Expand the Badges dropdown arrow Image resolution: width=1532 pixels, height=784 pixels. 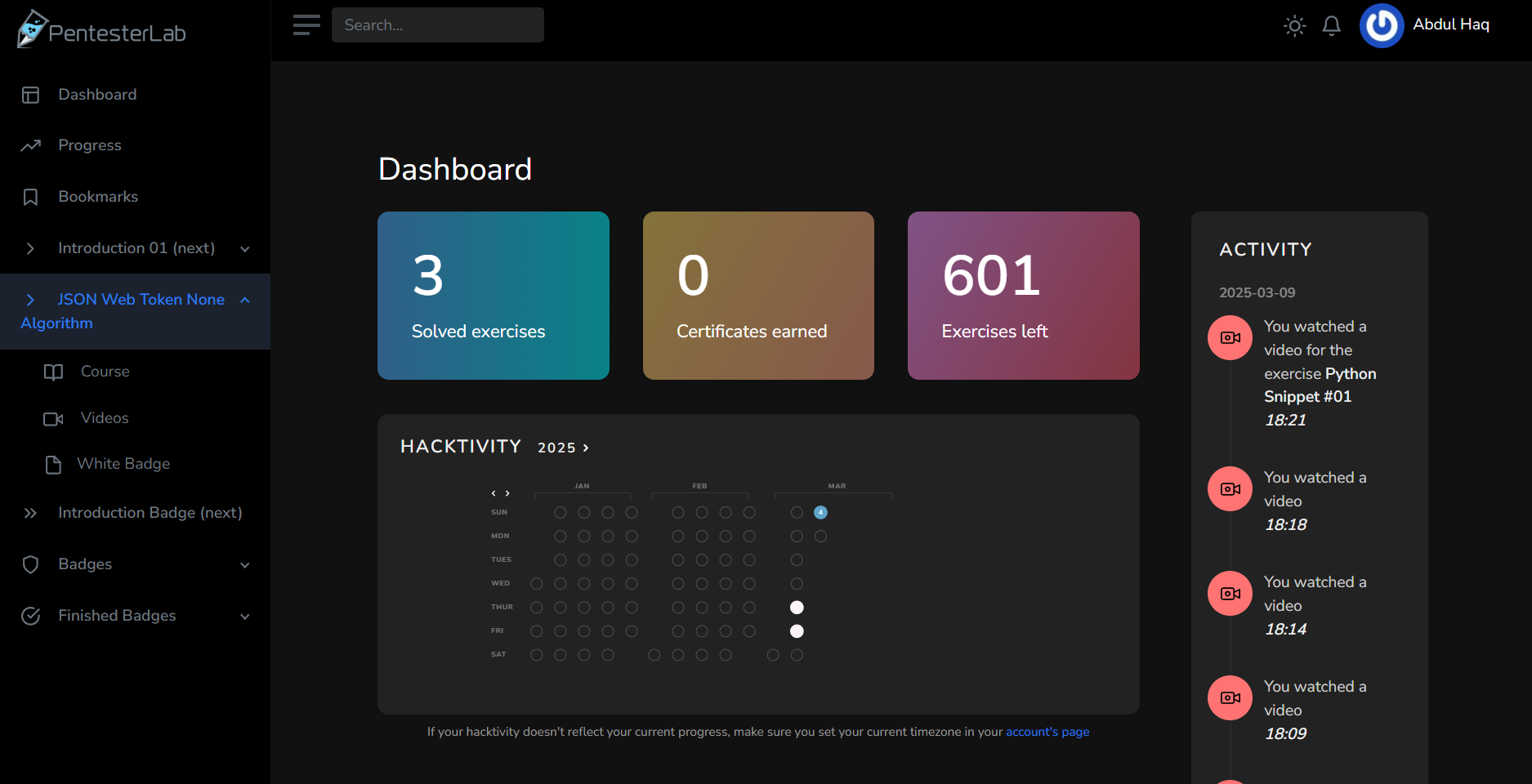coord(245,564)
